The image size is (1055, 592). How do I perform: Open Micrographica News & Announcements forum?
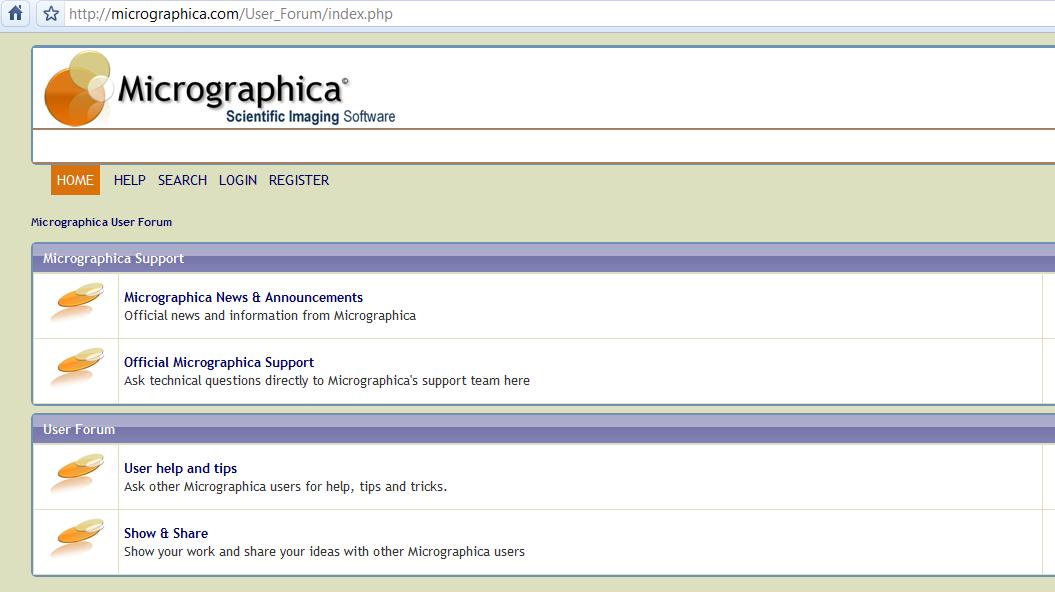pyautogui.click(x=244, y=297)
